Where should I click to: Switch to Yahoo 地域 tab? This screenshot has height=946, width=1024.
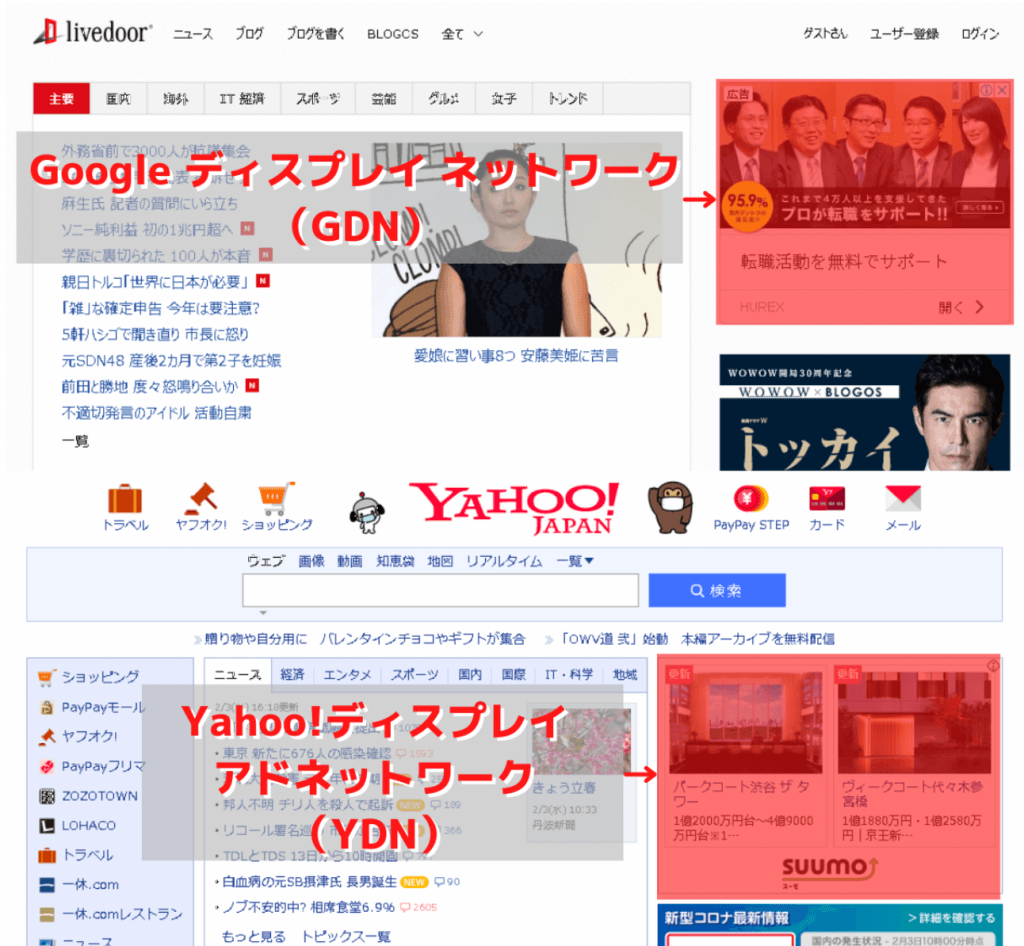625,674
